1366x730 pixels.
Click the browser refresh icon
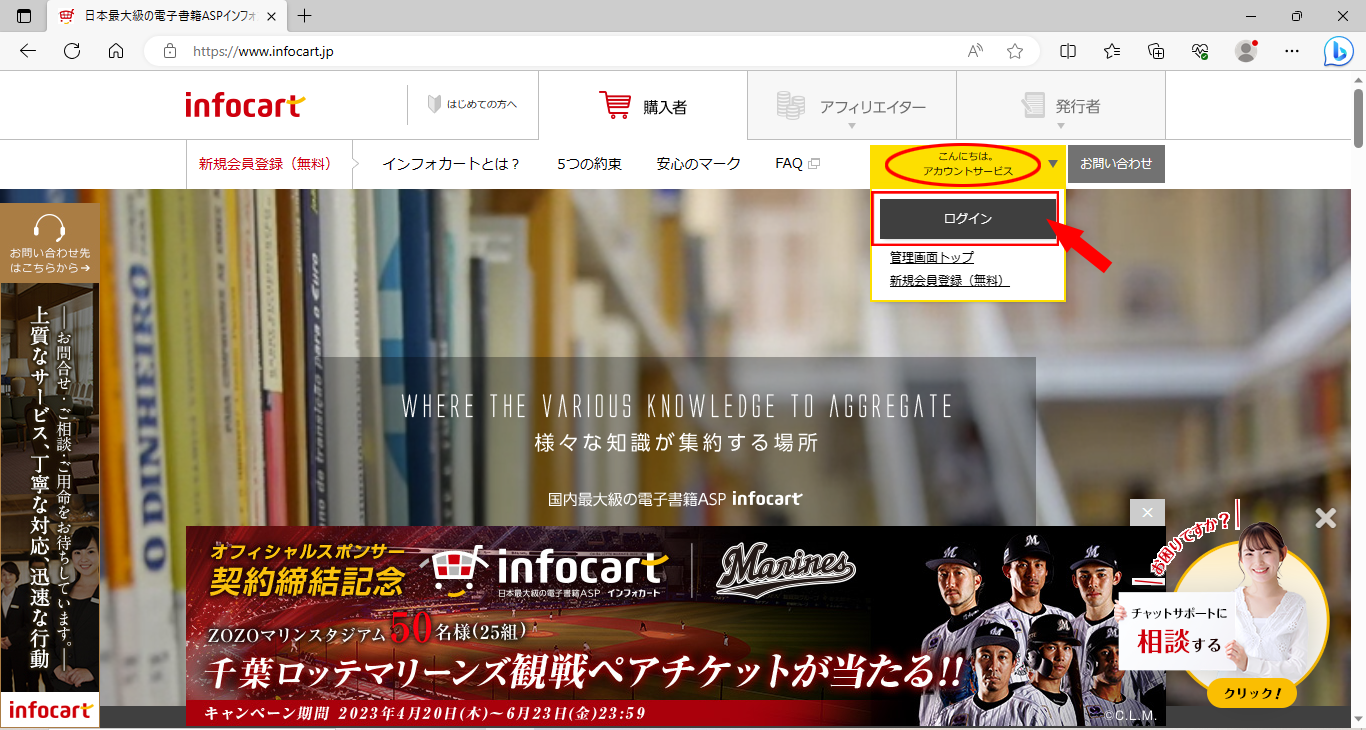[72, 51]
